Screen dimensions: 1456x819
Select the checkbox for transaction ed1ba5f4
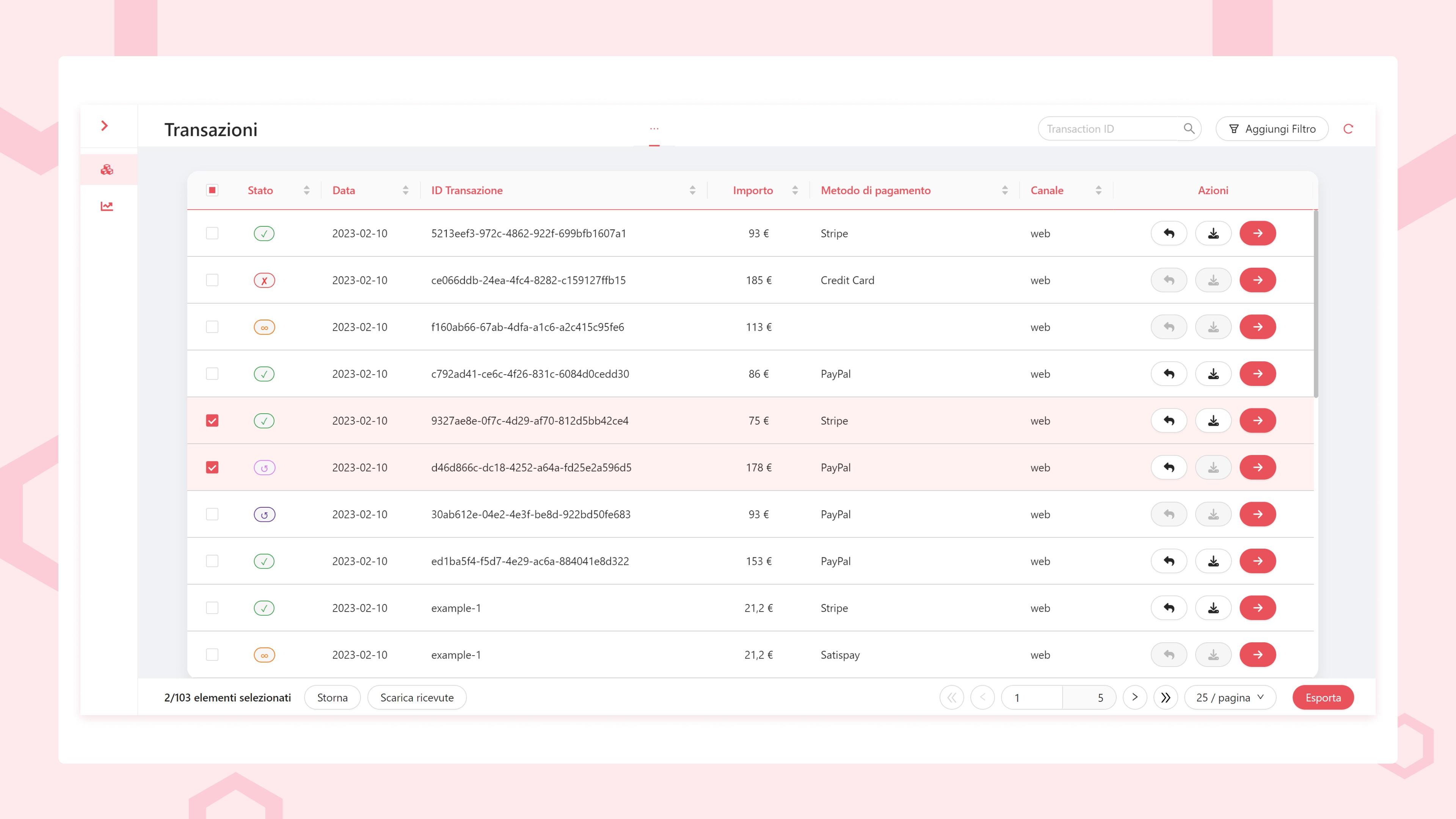coord(212,561)
